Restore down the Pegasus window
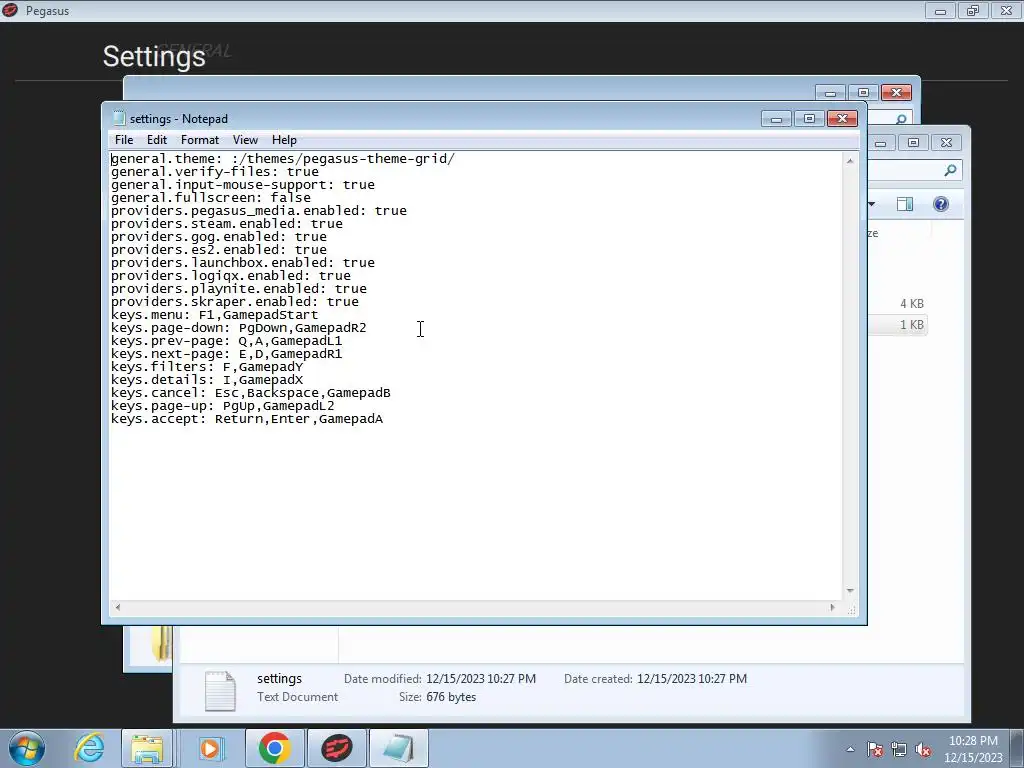The image size is (1024, 768). click(973, 10)
